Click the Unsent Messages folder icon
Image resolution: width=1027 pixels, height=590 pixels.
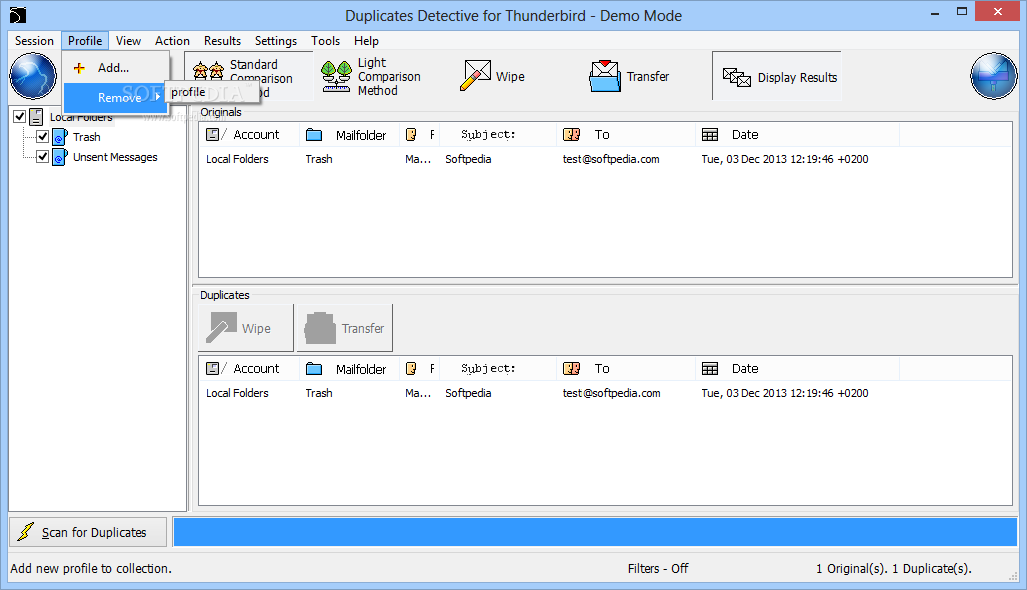coord(60,157)
